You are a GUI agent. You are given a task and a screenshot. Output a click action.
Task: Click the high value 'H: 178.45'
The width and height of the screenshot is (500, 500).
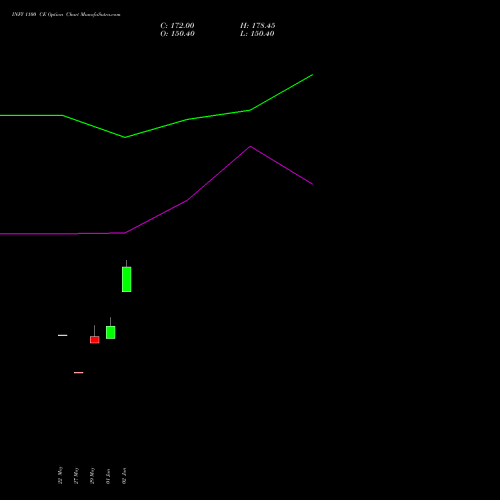coord(258,26)
